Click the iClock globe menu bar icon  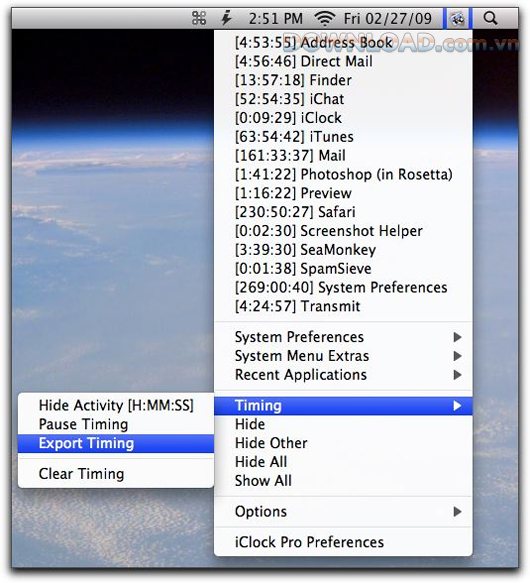pos(457,18)
